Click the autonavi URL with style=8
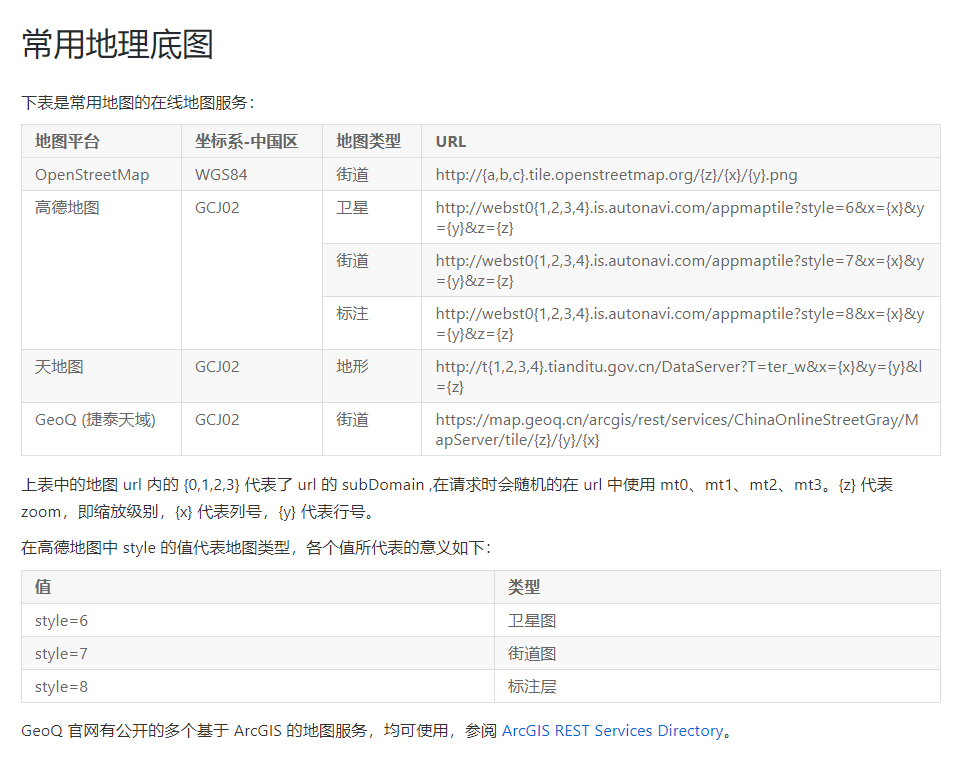Viewport: 970px width, 765px height. click(x=680, y=323)
